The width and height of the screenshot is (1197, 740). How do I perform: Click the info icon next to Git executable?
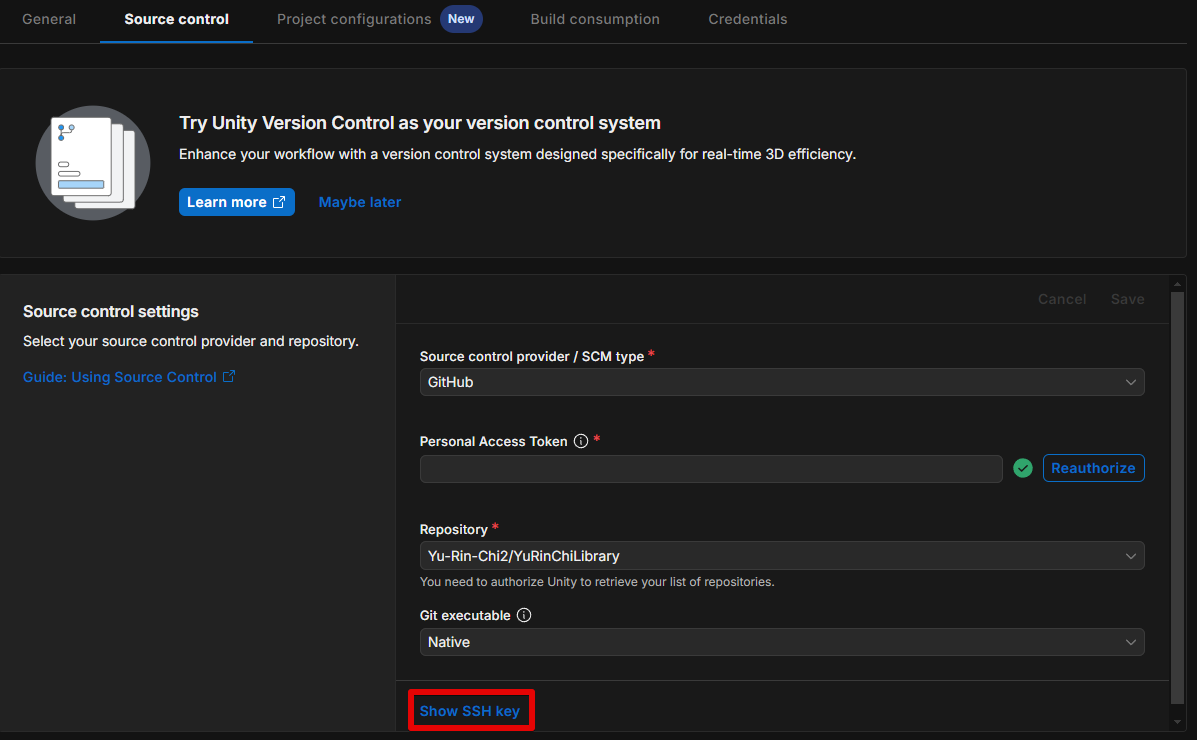(524, 616)
